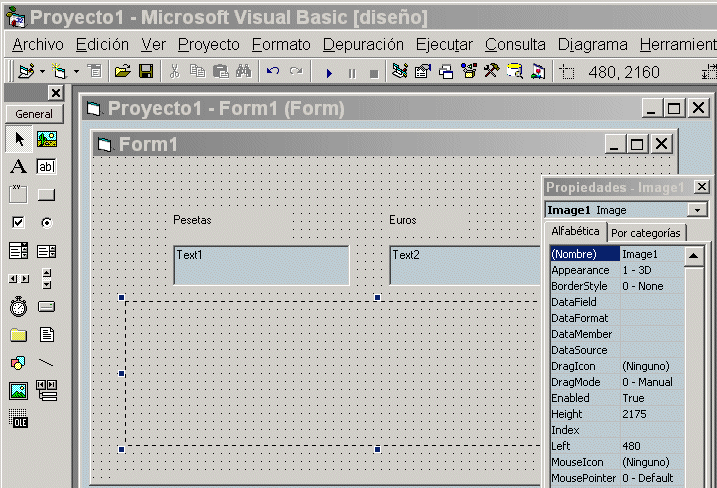Click the Cut scissors toolbar icon
Viewport: 717px width, 488px height.
[x=174, y=71]
